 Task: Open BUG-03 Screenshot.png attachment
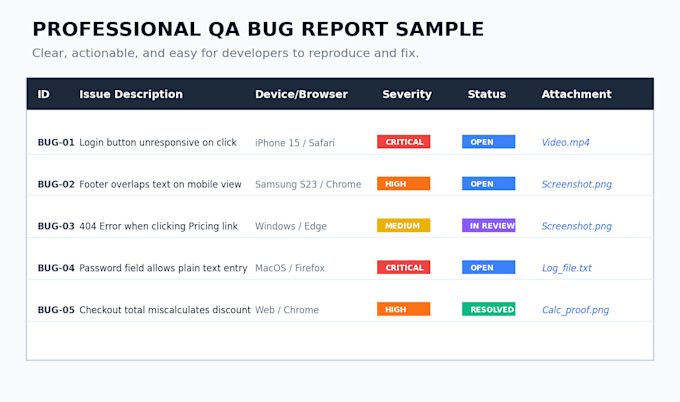pyautogui.click(x=577, y=226)
